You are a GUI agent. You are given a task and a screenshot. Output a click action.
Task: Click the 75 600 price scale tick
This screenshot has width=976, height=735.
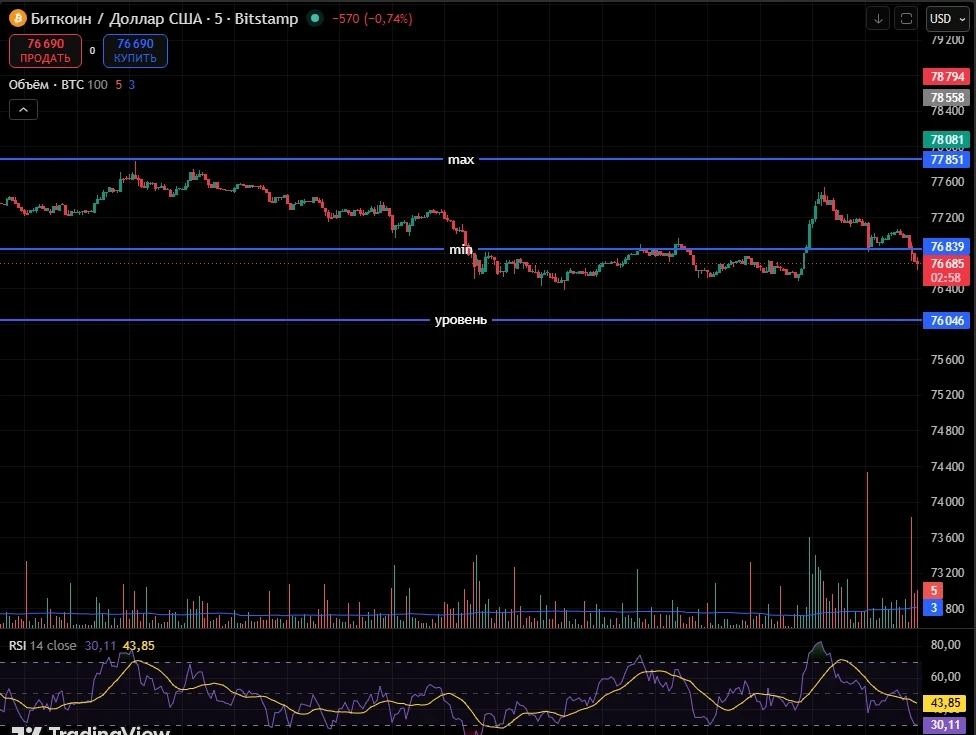click(947, 359)
